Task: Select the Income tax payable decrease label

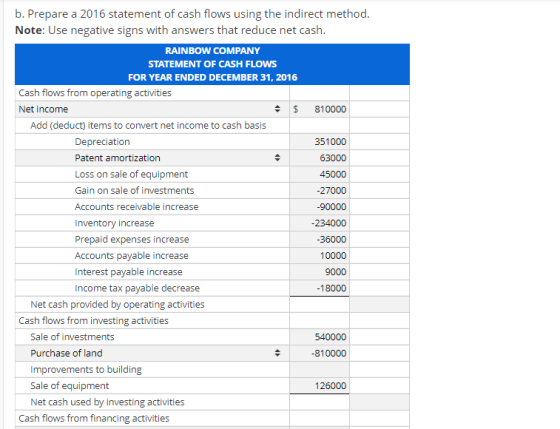Action: tap(137, 288)
